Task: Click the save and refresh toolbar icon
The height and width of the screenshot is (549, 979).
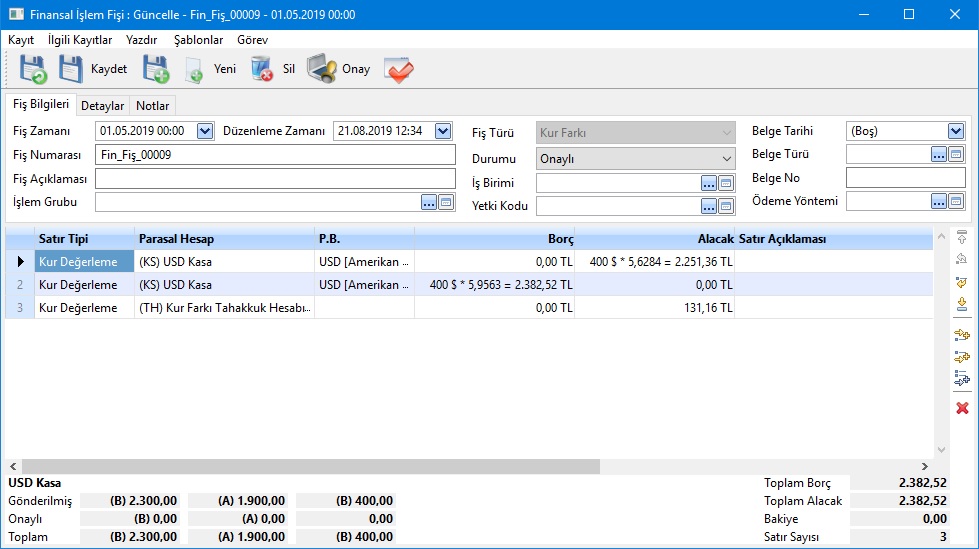Action: pyautogui.click(x=32, y=69)
